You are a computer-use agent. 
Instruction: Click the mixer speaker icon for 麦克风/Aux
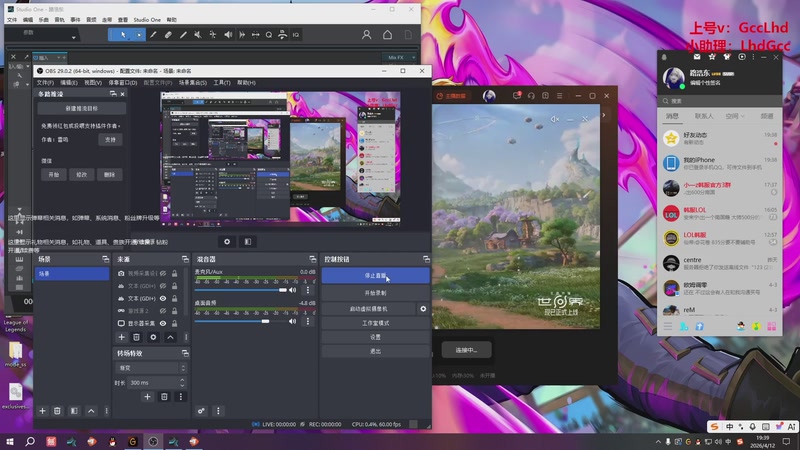293,290
